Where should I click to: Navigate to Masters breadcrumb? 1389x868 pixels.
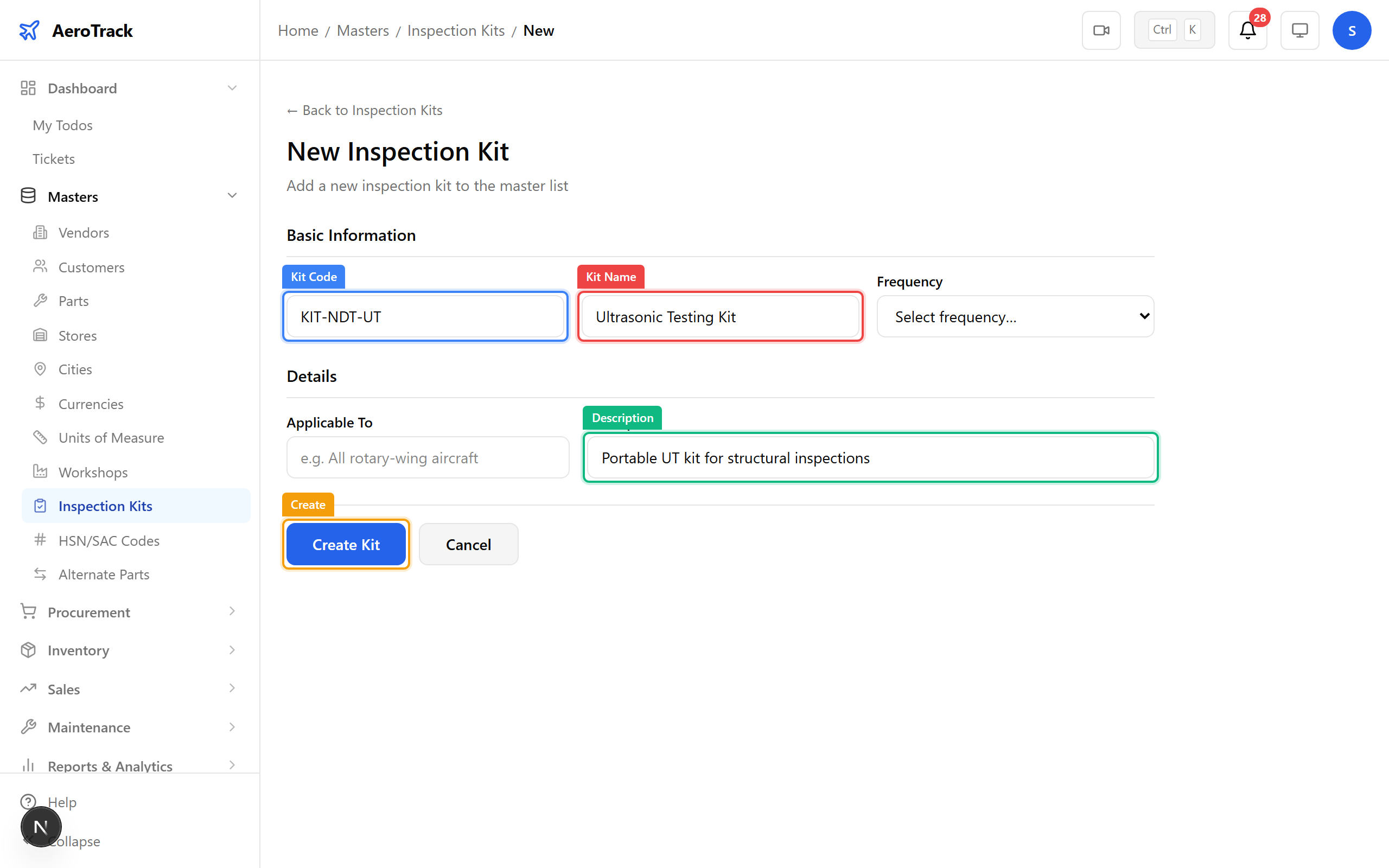[x=363, y=30]
